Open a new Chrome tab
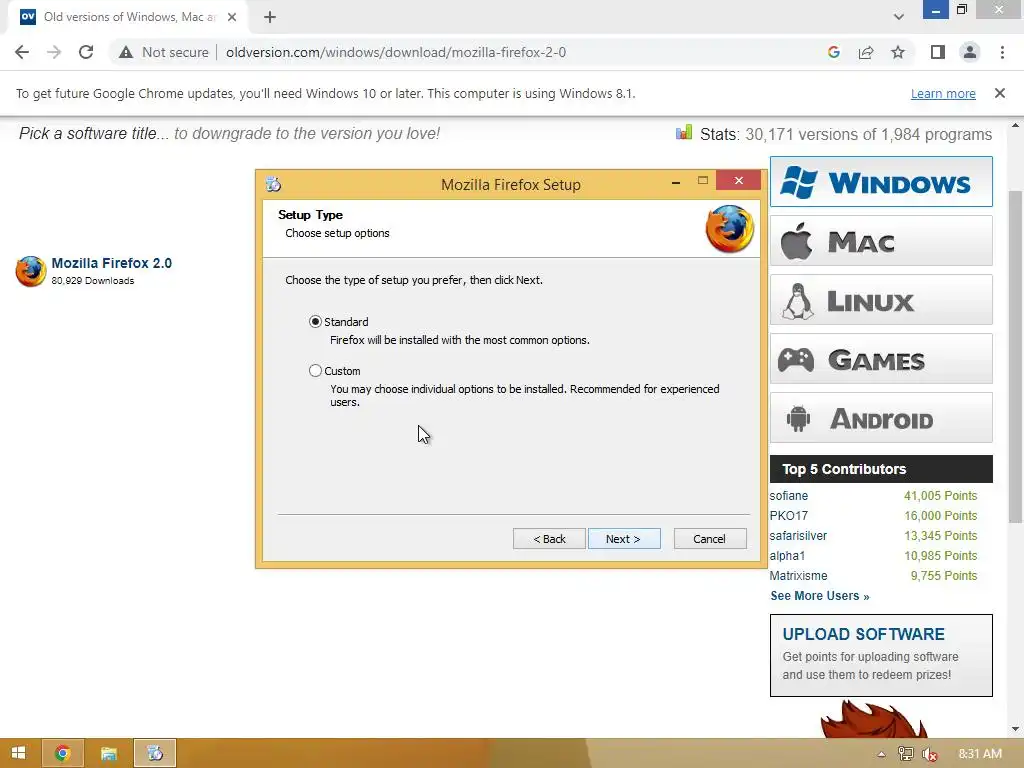The width and height of the screenshot is (1024, 768). [x=270, y=17]
